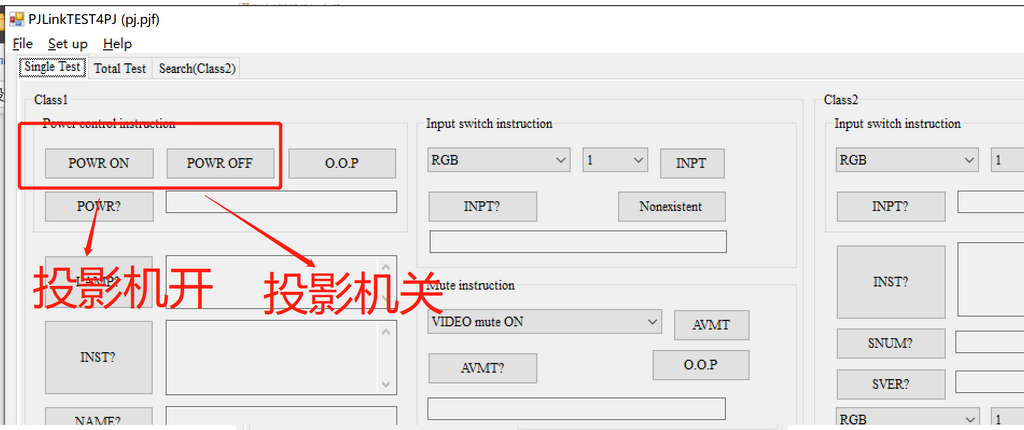This screenshot has width=1024, height=430.
Task: Click down arrow of Class1 INST? scrollbar
Action: 385,384
